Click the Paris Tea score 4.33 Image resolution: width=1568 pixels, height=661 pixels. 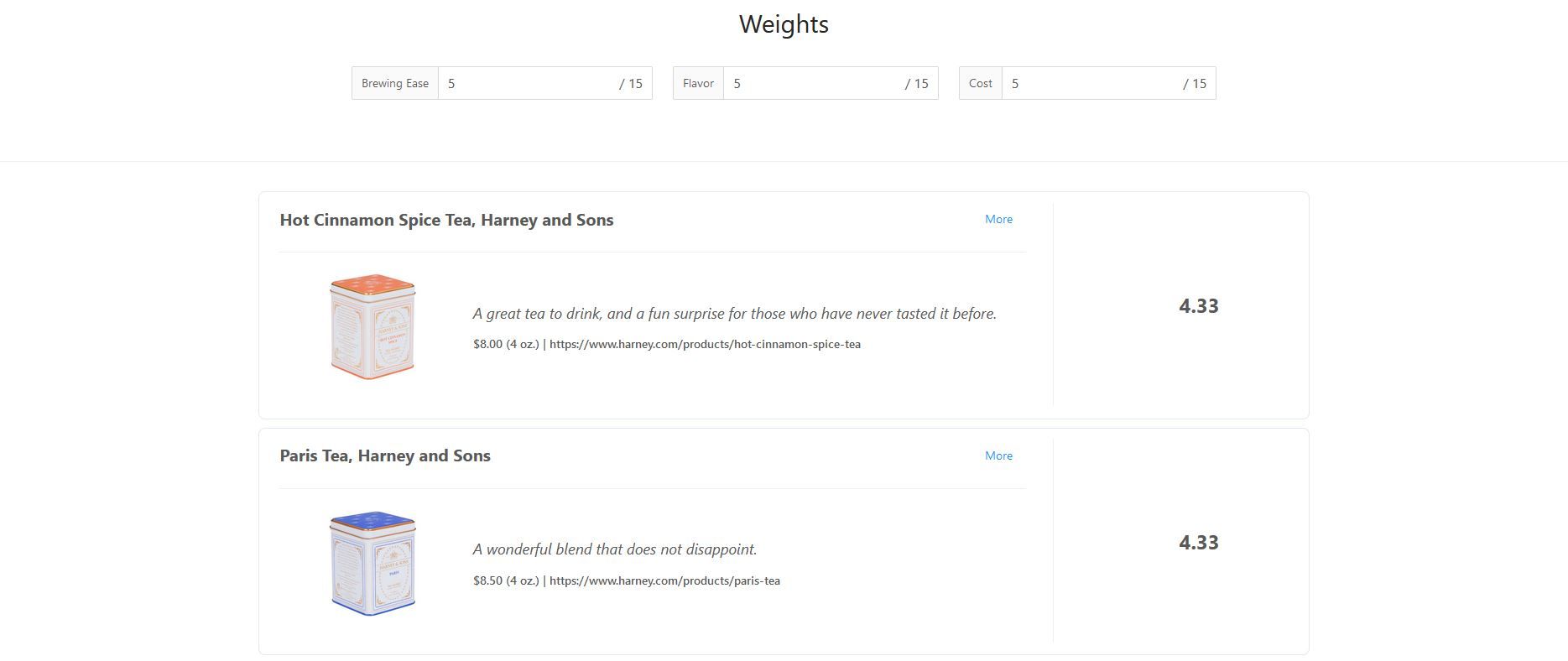(1198, 543)
